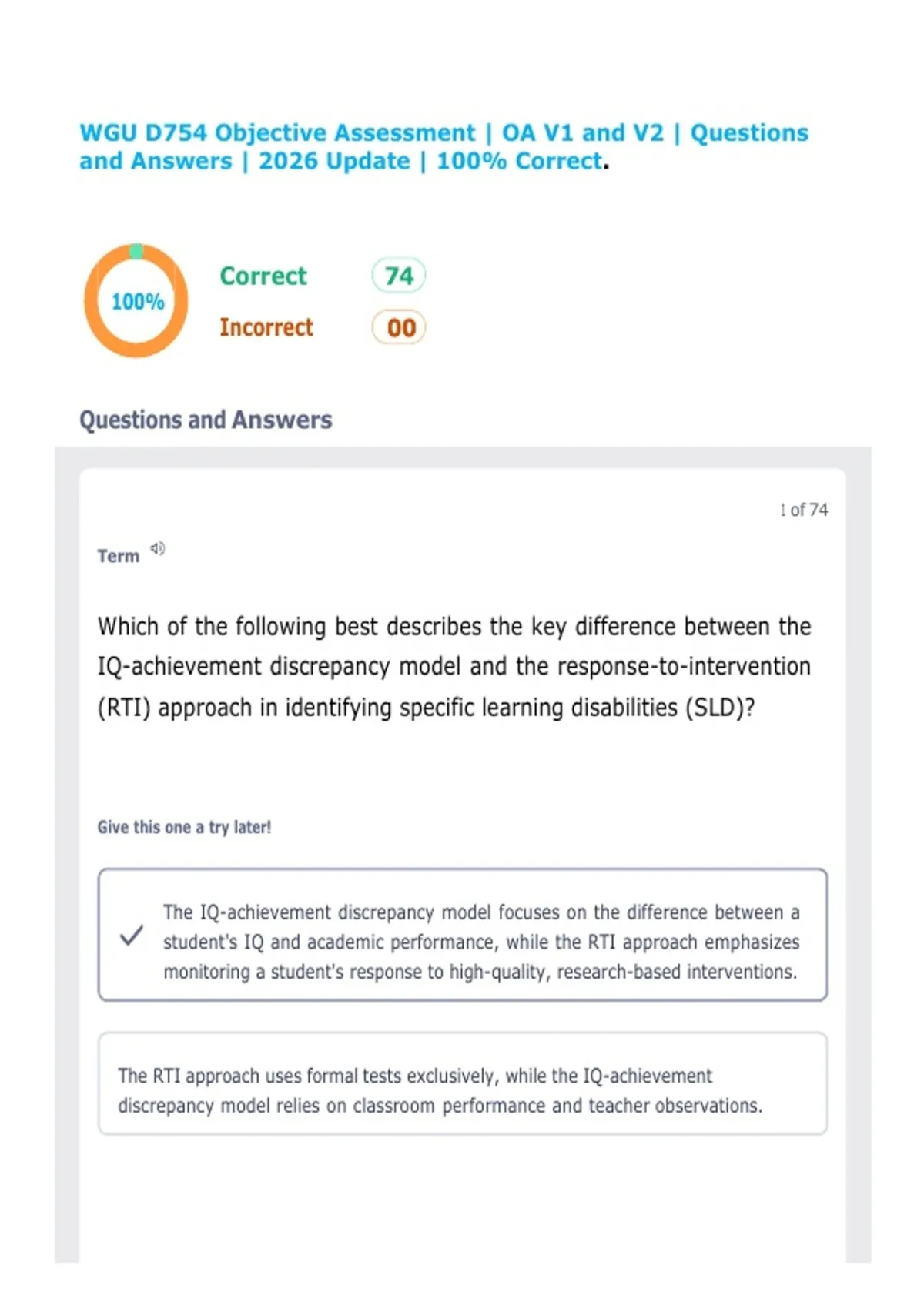Screen dimensions: 924x1309
Task: Click the green segment of the donut ring
Action: (x=136, y=251)
